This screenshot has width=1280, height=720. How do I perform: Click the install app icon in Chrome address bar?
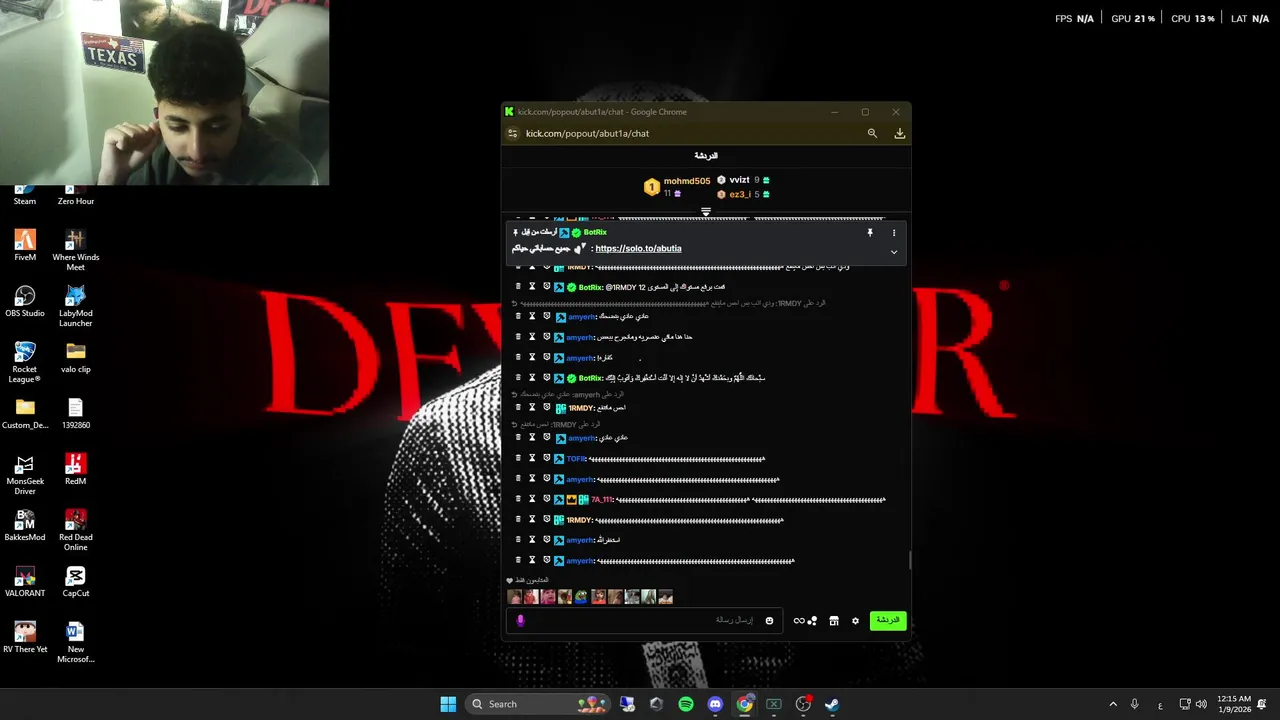pyautogui.click(x=900, y=133)
